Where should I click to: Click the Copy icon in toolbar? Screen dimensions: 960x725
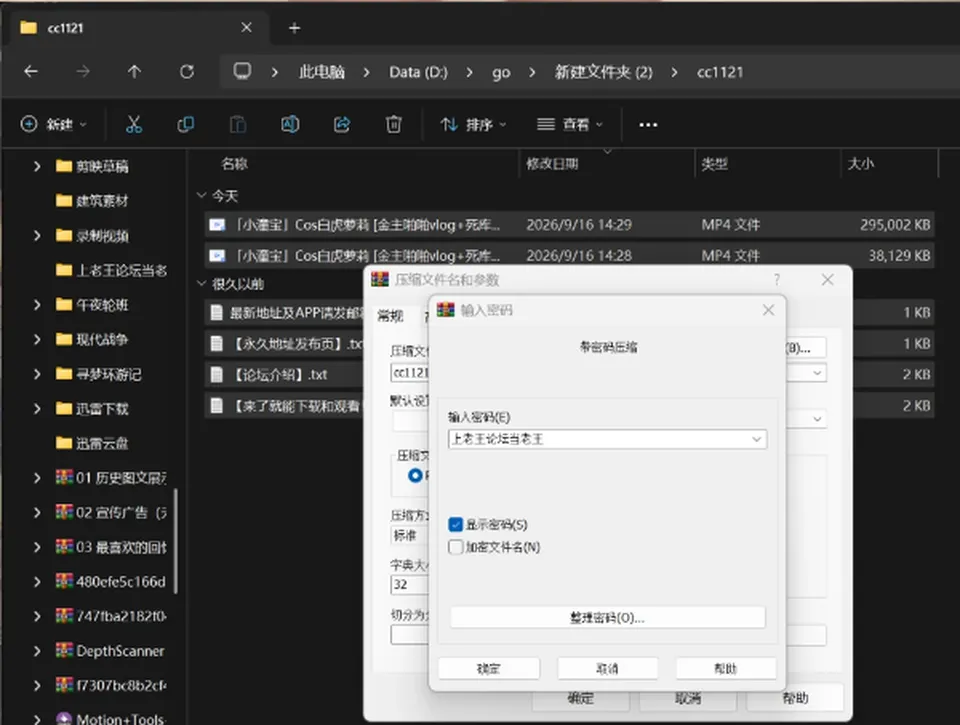pos(186,124)
